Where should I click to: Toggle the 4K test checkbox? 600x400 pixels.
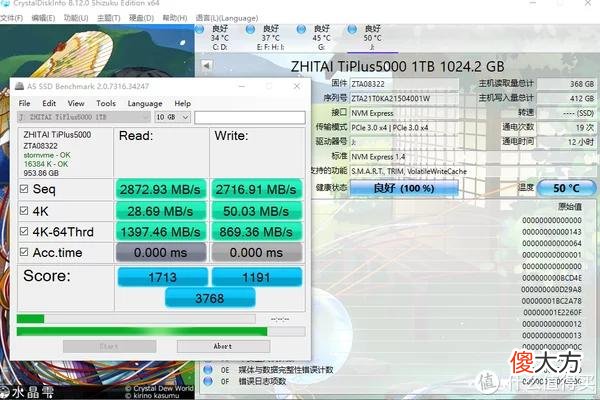tap(24, 211)
